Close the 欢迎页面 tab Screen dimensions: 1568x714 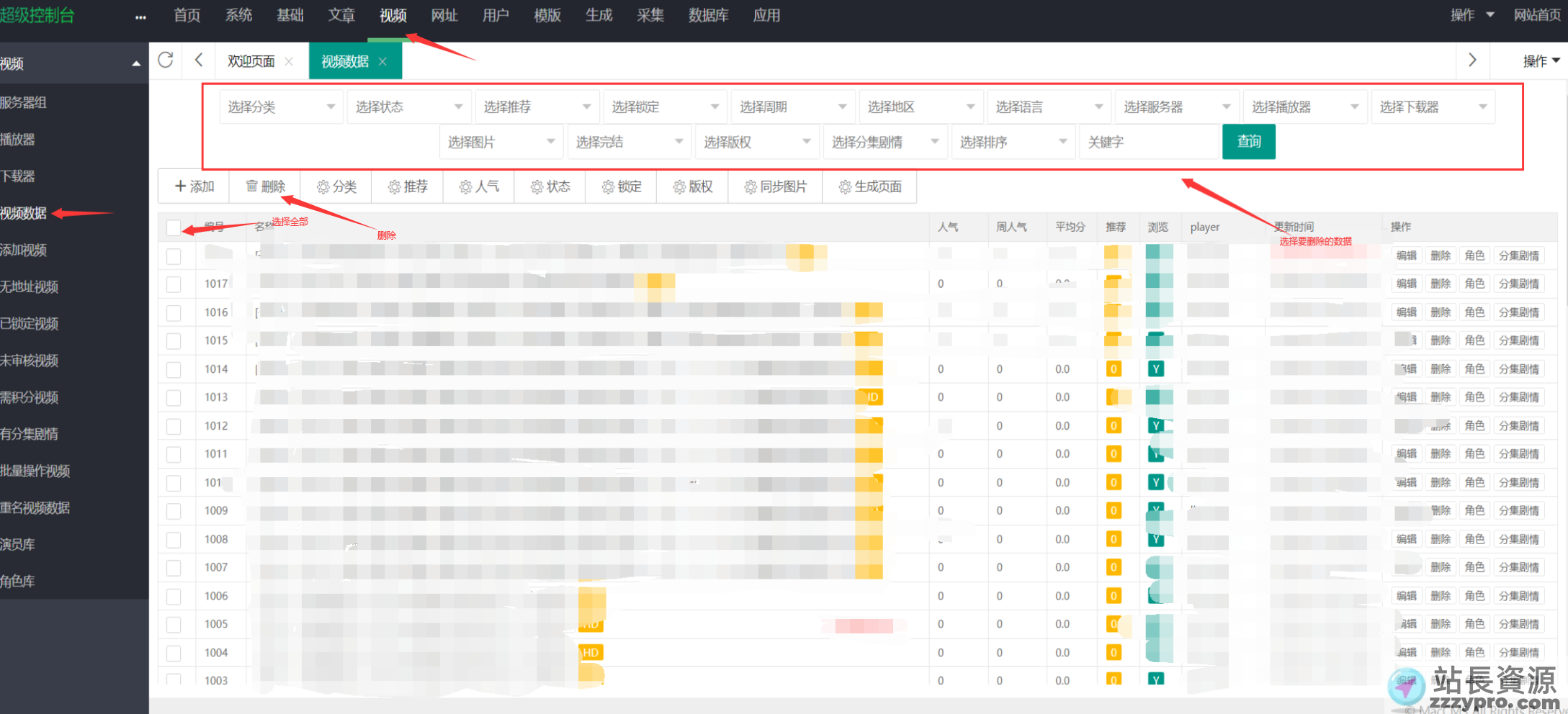(x=289, y=62)
